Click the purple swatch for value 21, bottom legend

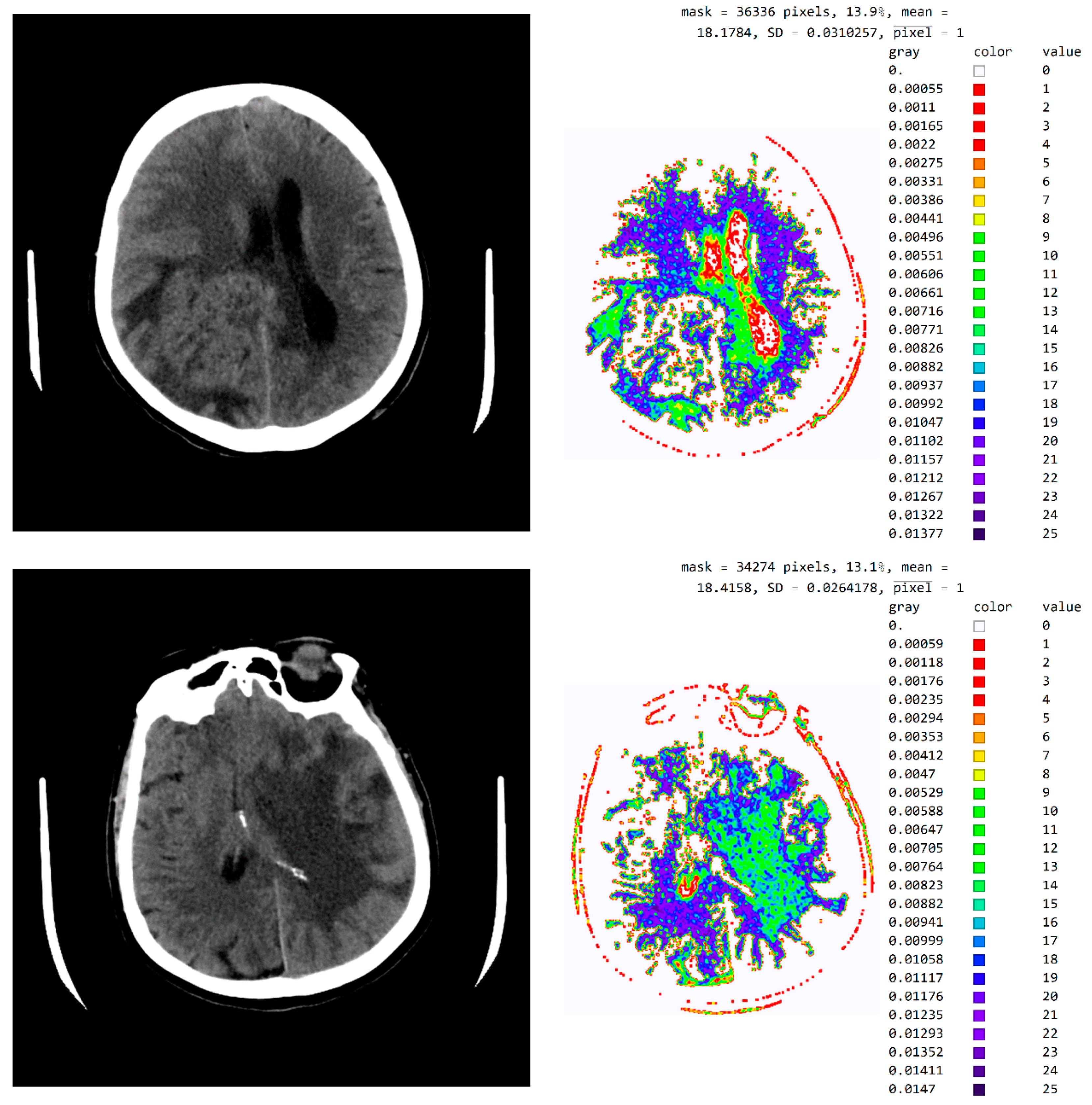[979, 1015]
